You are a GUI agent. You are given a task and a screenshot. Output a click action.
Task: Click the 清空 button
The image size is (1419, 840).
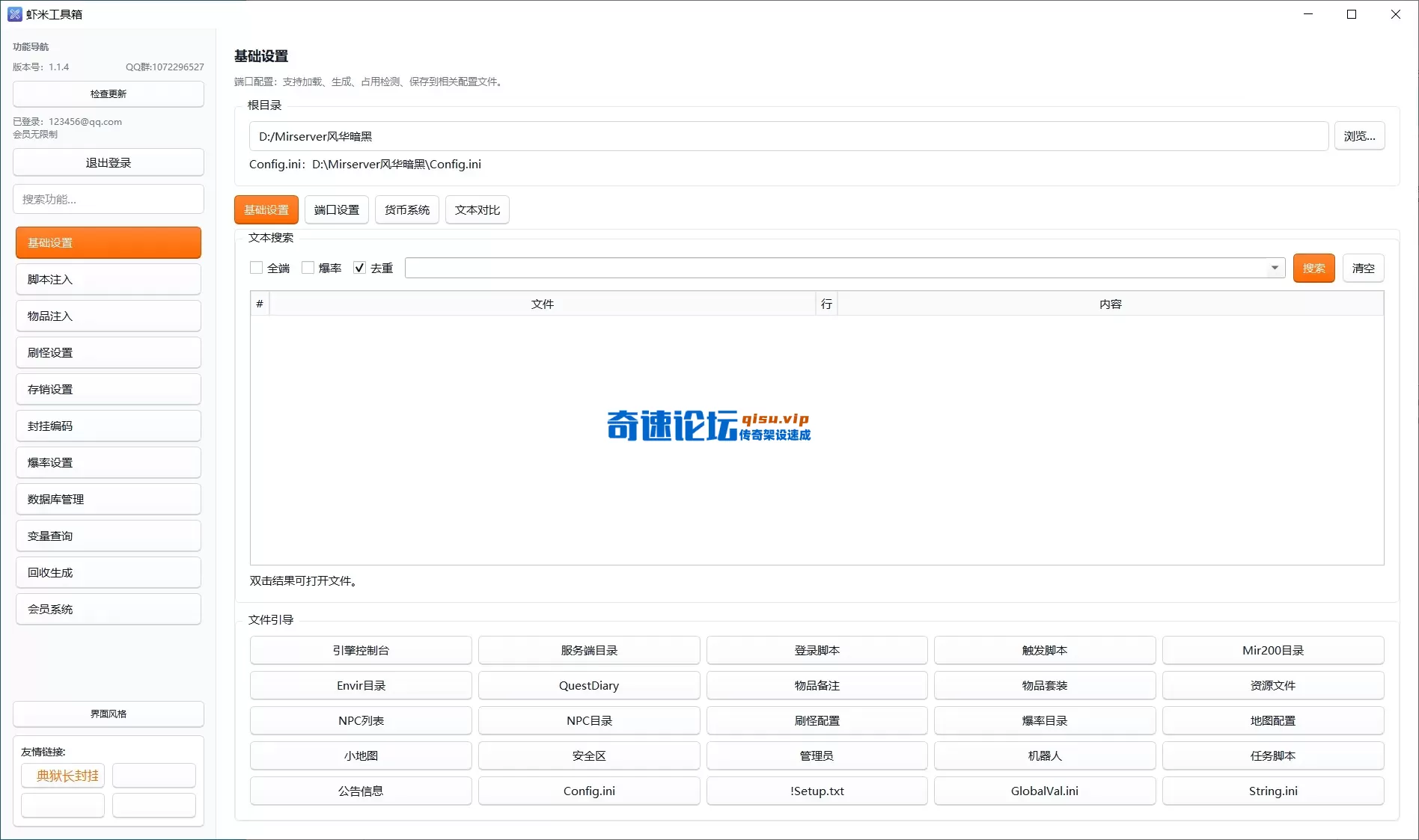[1363, 269]
